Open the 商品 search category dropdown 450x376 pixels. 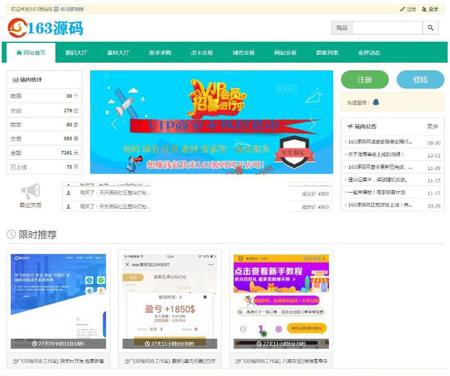click(342, 28)
